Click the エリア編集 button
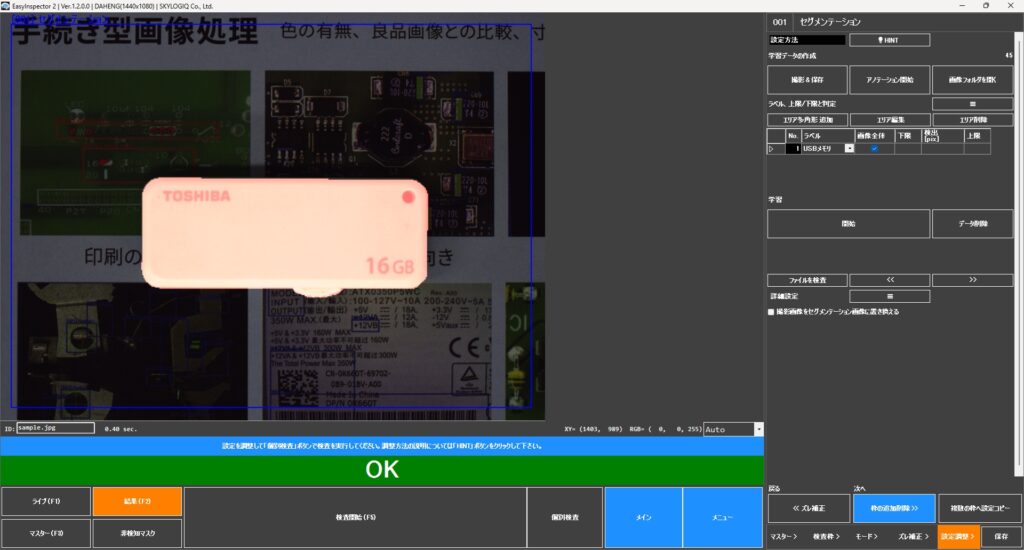 coord(889,120)
